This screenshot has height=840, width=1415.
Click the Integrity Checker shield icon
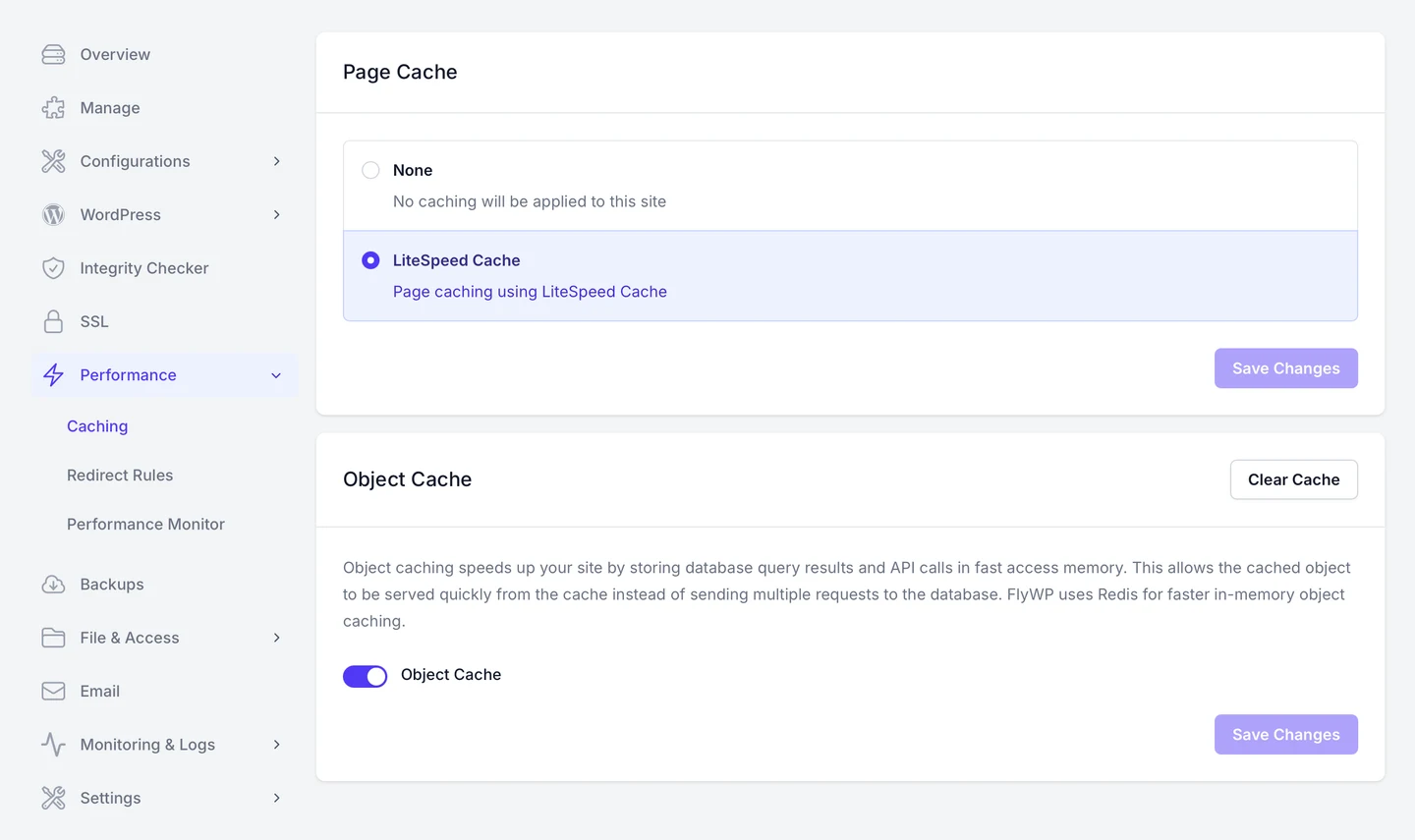coord(53,268)
